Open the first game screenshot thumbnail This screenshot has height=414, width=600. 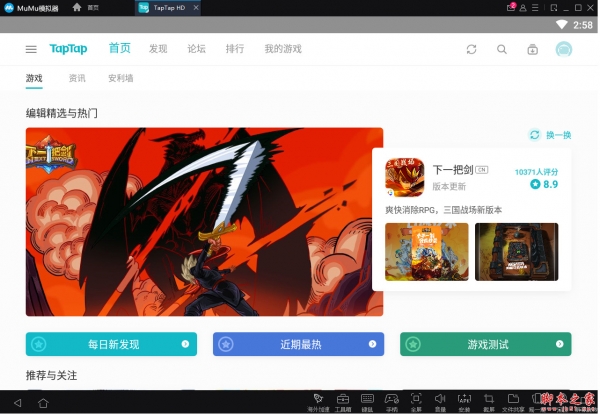point(427,252)
